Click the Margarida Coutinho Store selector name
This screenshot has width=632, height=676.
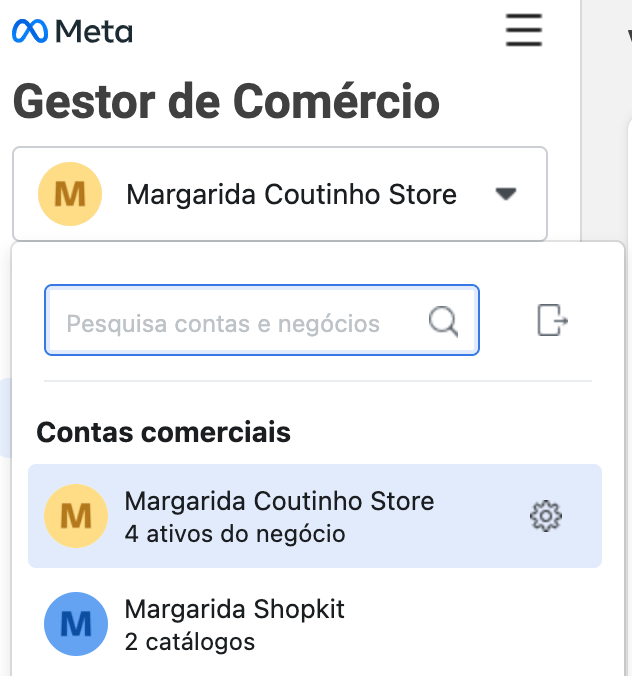pyautogui.click(x=291, y=194)
